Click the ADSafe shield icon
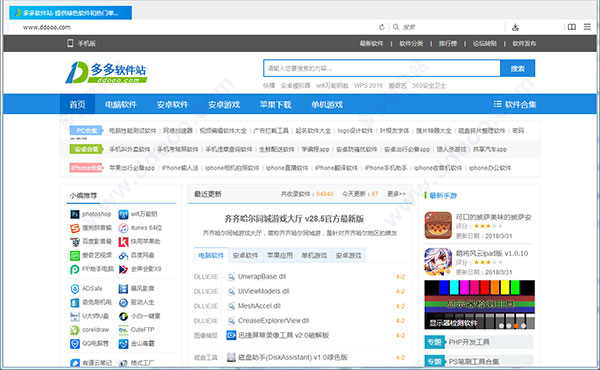 (75, 289)
